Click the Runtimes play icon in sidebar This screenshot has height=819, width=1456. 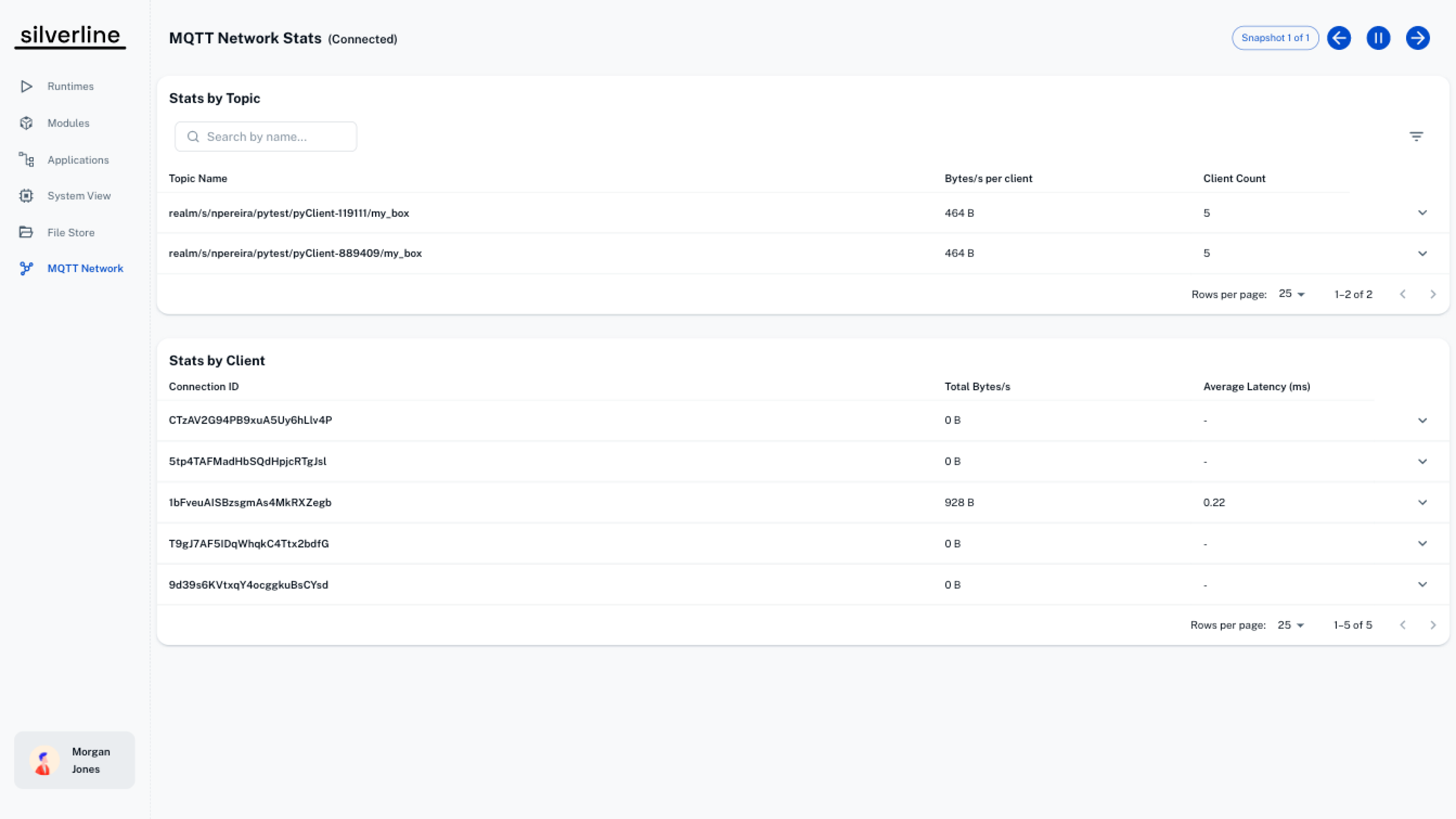tap(26, 87)
